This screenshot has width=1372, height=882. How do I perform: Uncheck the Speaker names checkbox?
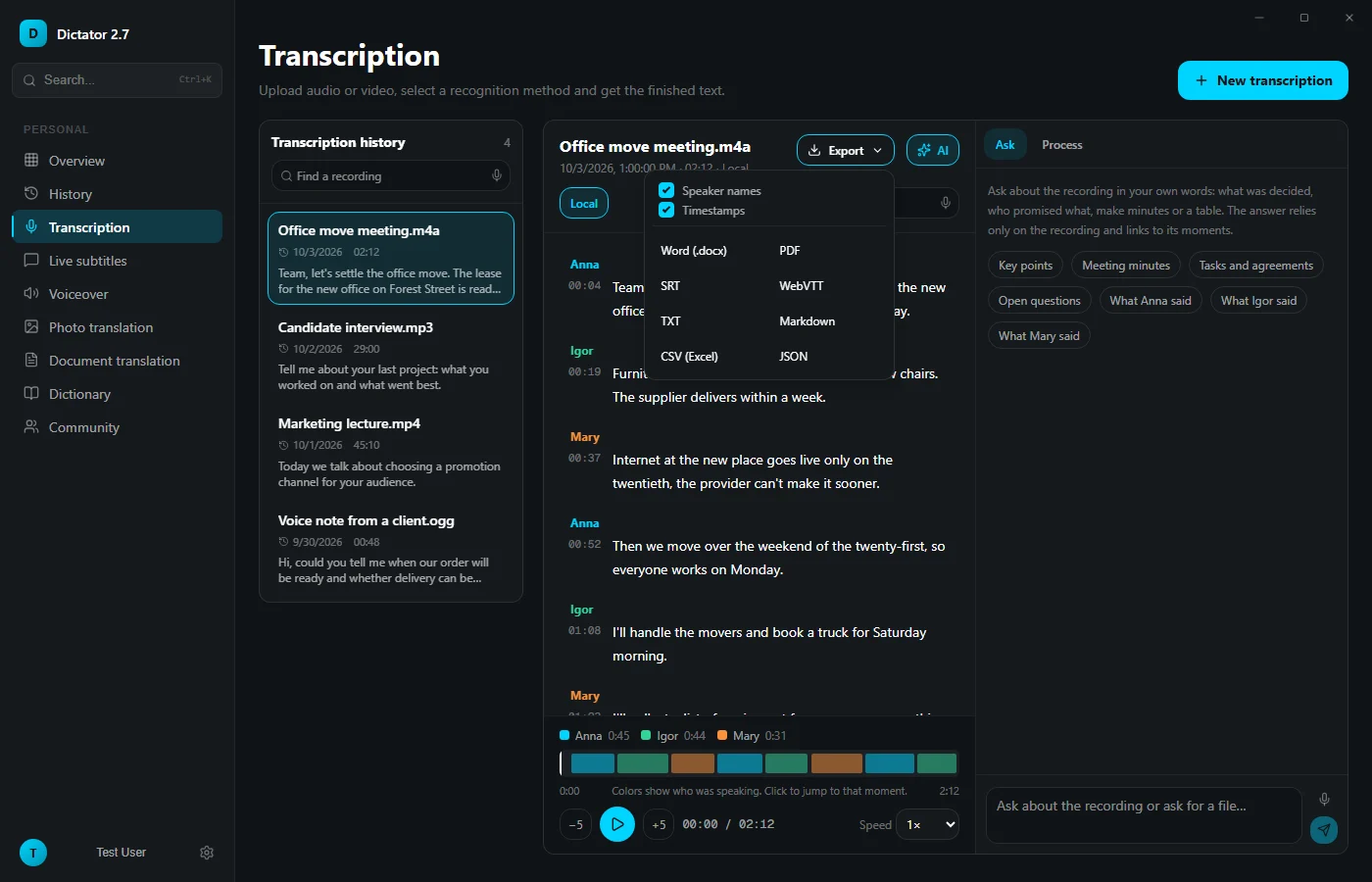click(x=666, y=190)
